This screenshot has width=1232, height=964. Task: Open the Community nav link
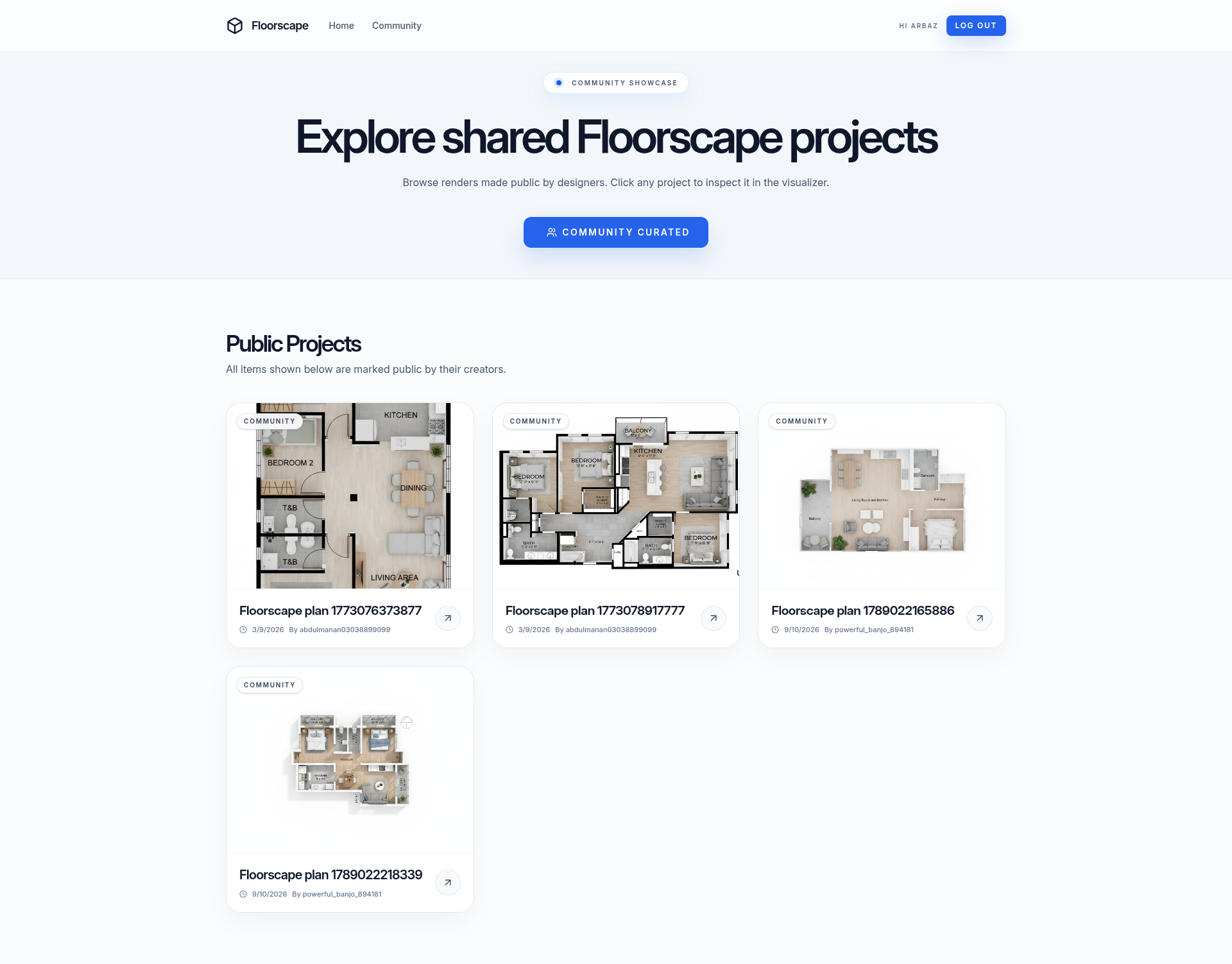tap(397, 26)
